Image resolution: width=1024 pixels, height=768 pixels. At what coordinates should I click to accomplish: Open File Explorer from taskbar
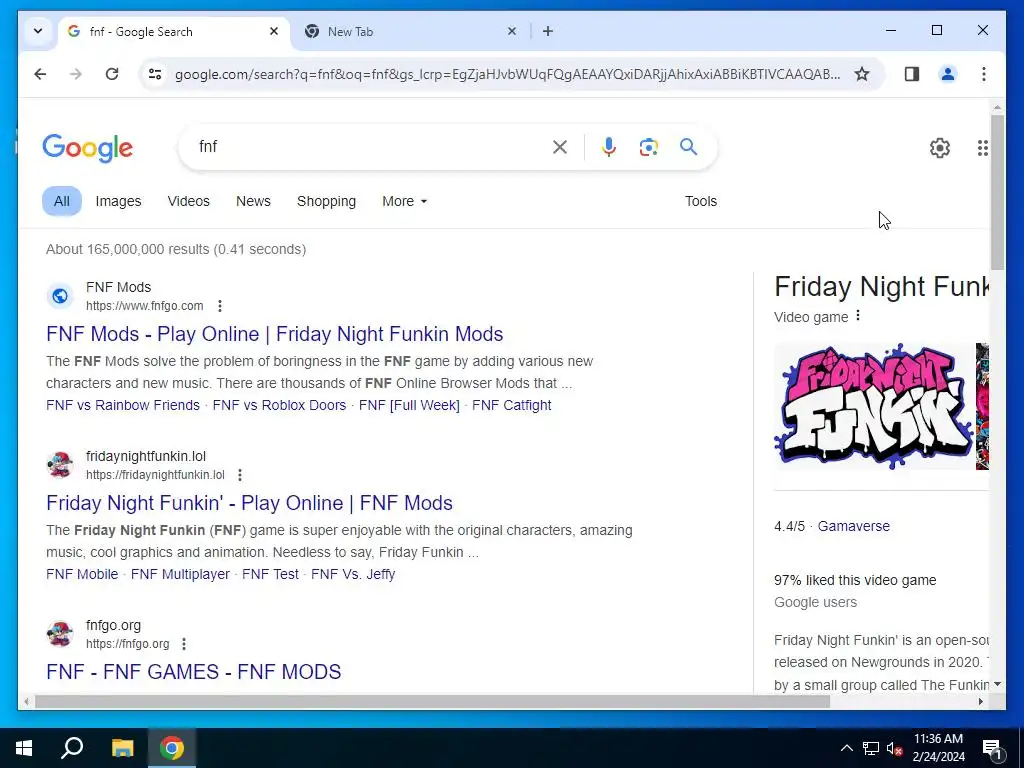click(x=122, y=748)
